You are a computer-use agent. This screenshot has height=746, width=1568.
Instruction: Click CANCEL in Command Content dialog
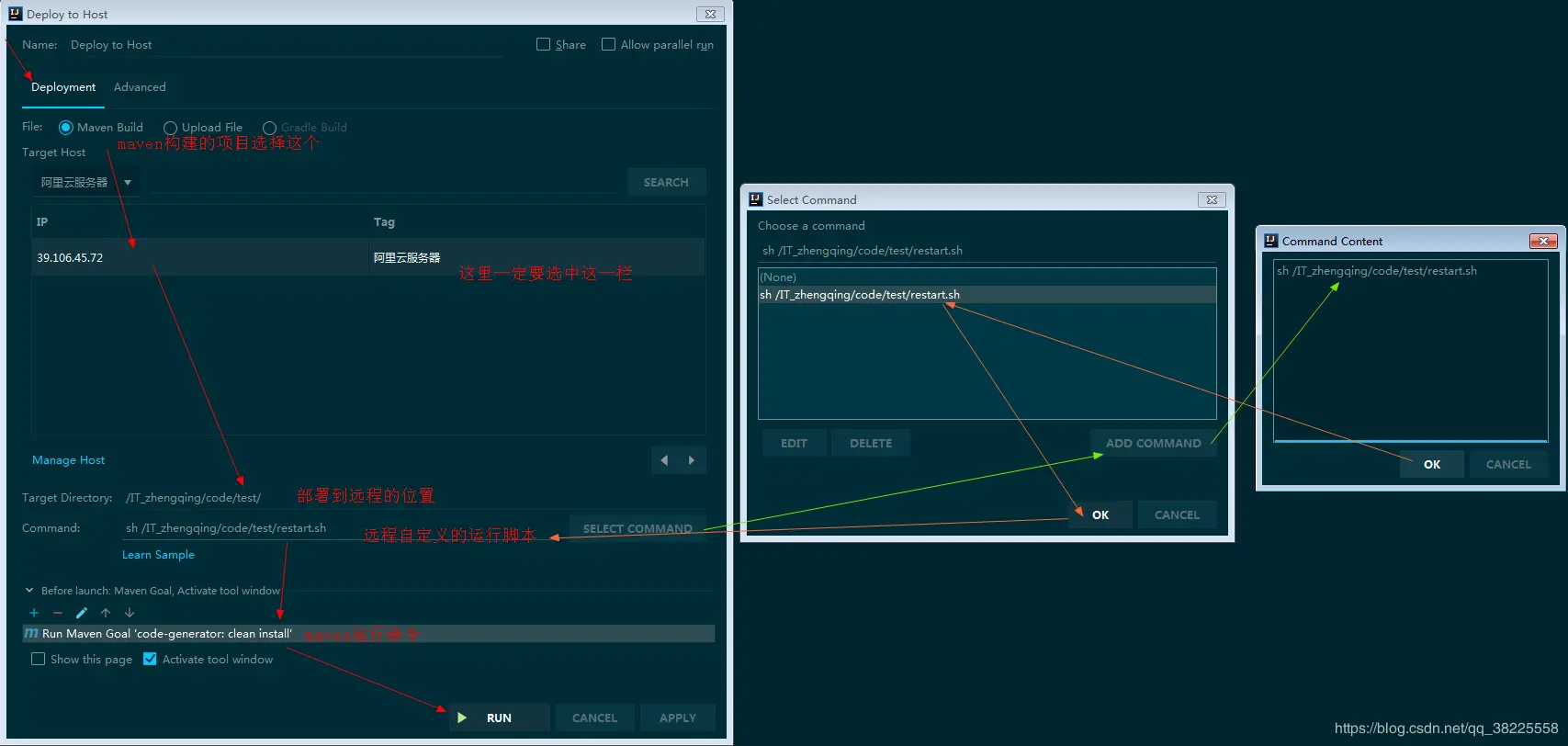pos(1508,464)
